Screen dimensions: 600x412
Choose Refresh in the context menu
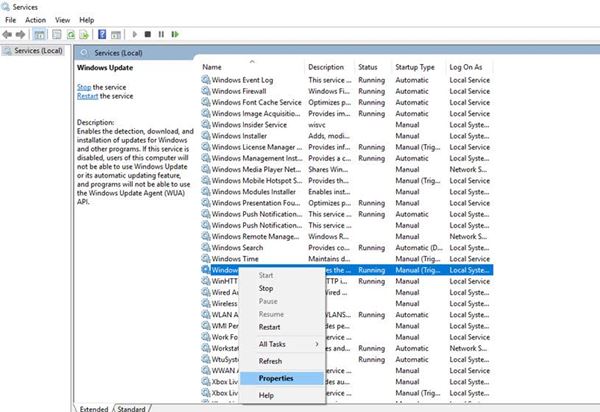point(282,361)
